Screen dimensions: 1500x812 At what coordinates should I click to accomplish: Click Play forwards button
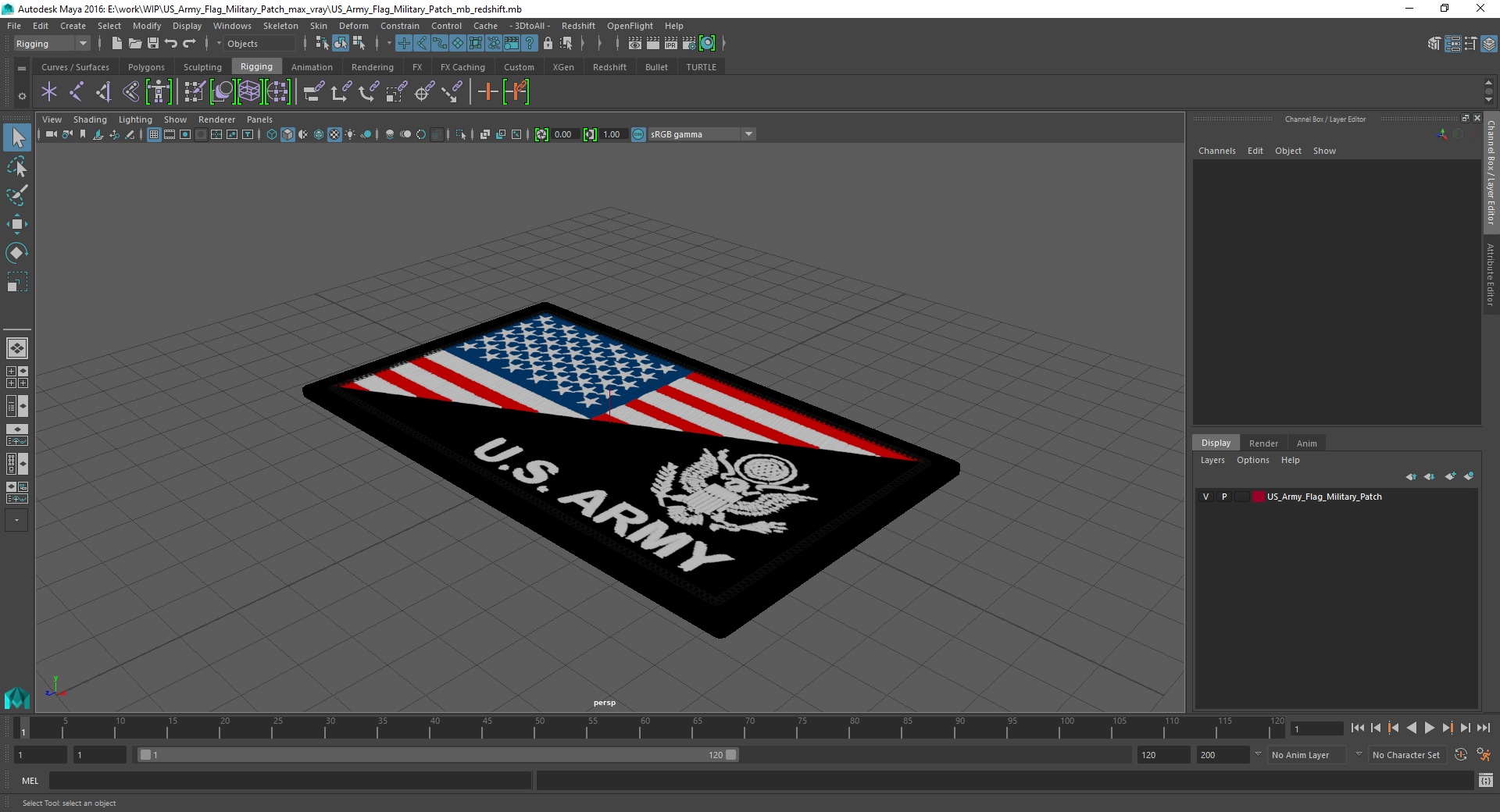(1429, 728)
